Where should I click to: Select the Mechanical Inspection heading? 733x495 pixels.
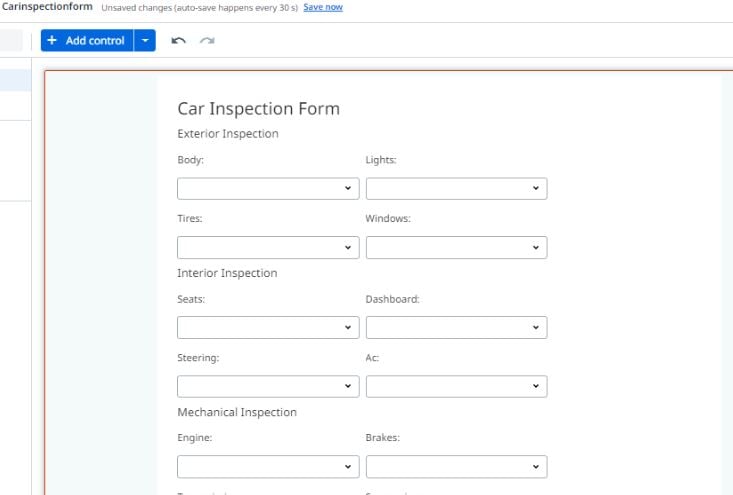(237, 412)
